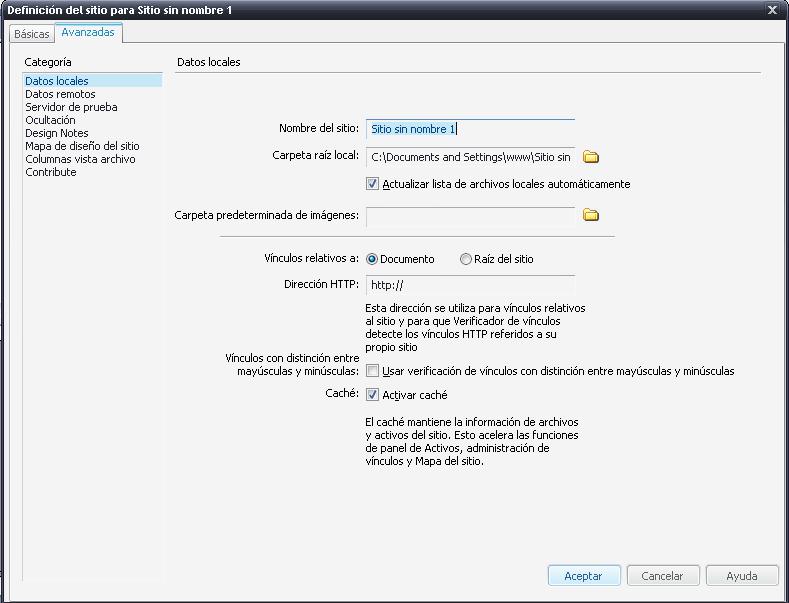The image size is (789, 603).
Task: Enable case-sensitive link verification checkbox
Action: pos(373,371)
